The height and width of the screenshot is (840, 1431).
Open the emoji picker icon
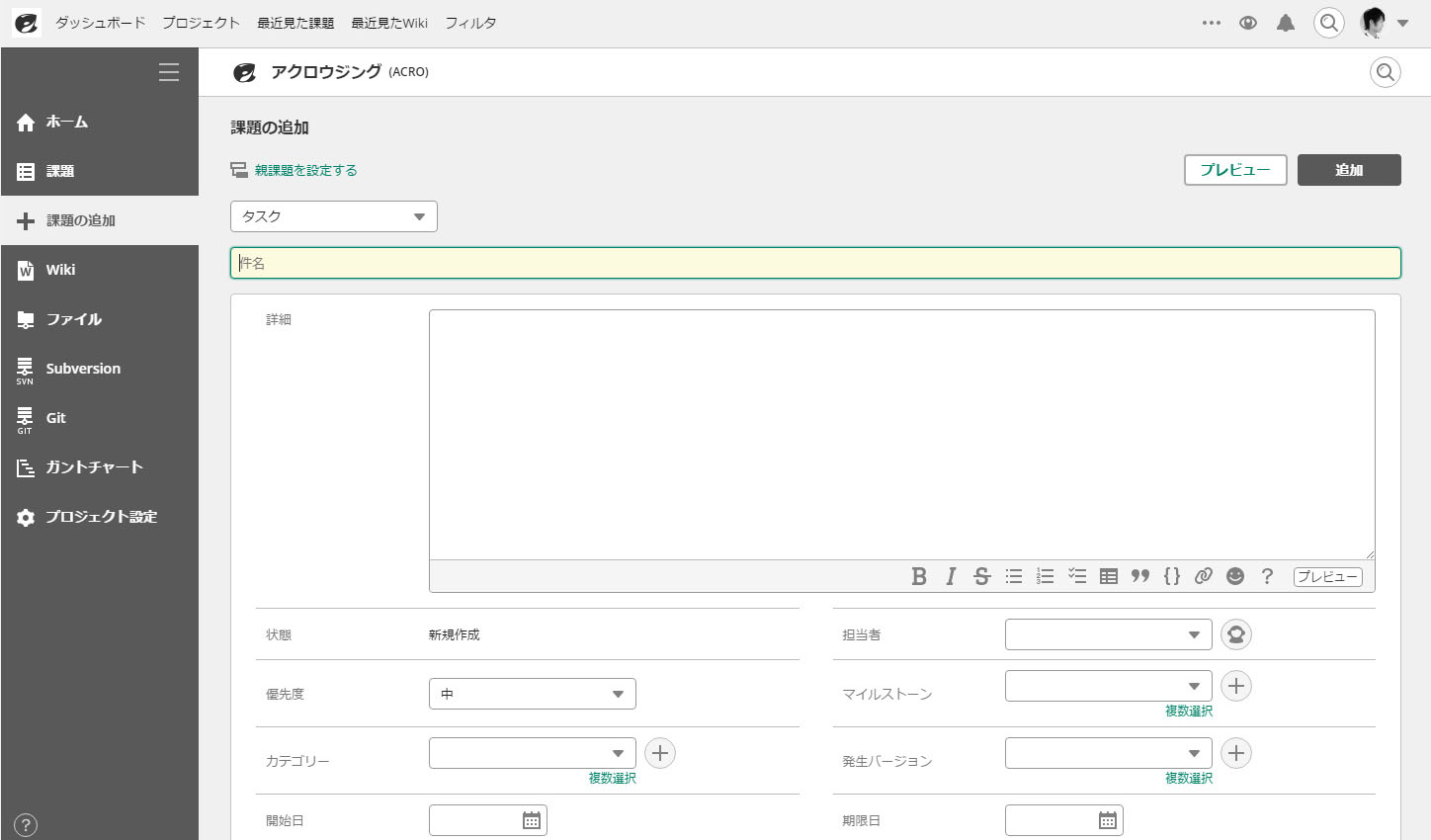[1235, 577]
